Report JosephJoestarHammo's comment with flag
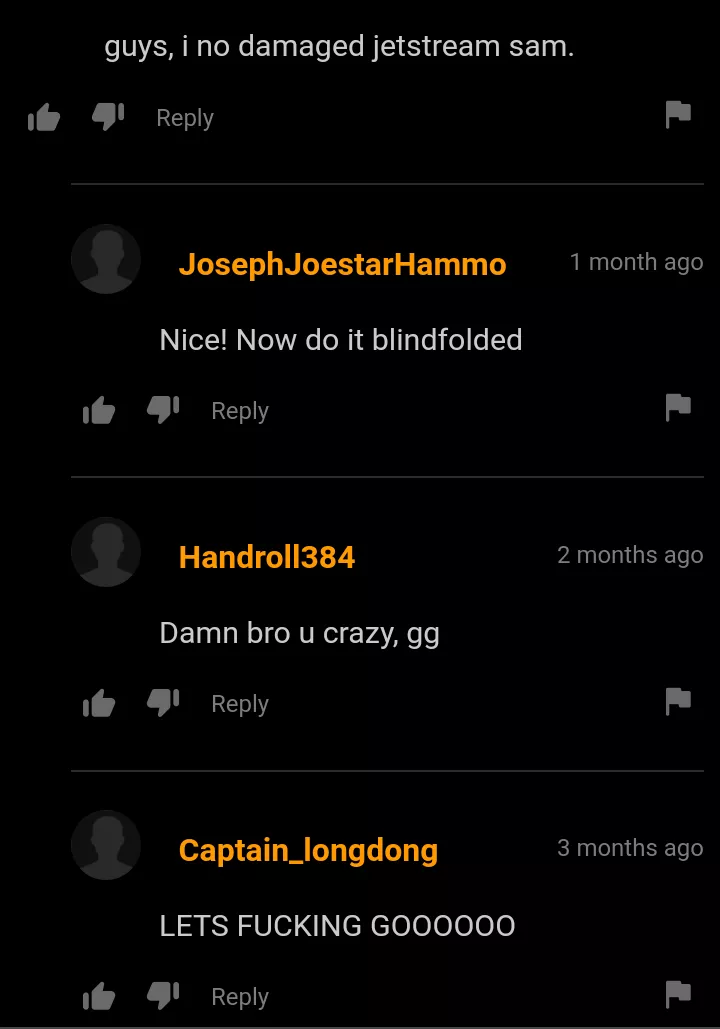Viewport: 720px width, 1029px height. [x=678, y=408]
